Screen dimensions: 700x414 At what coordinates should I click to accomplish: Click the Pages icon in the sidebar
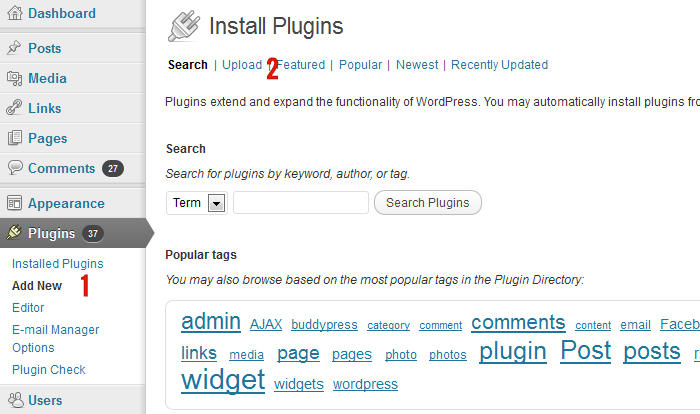[14, 138]
